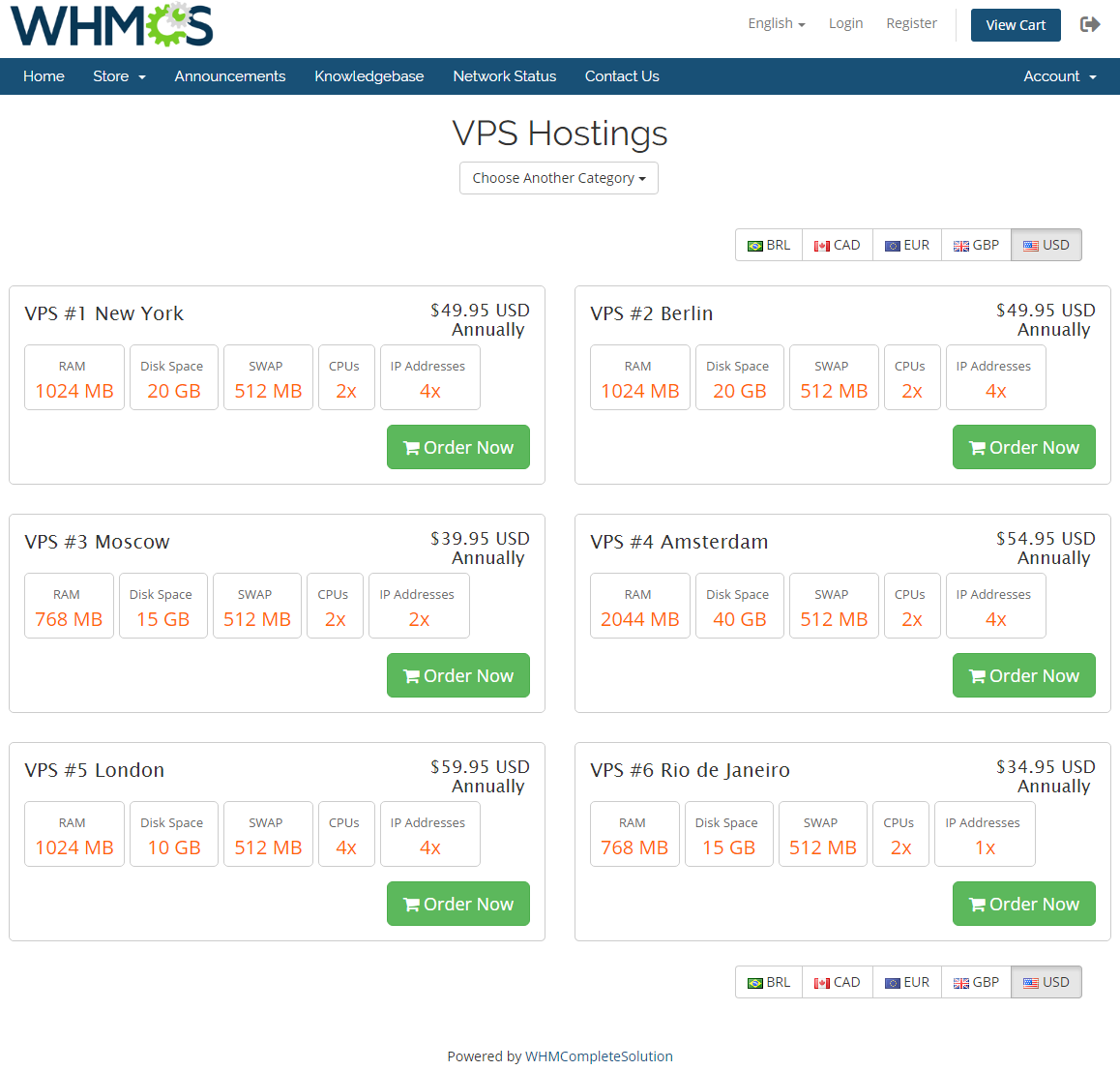Order VPS #1 New York now

pos(458,447)
